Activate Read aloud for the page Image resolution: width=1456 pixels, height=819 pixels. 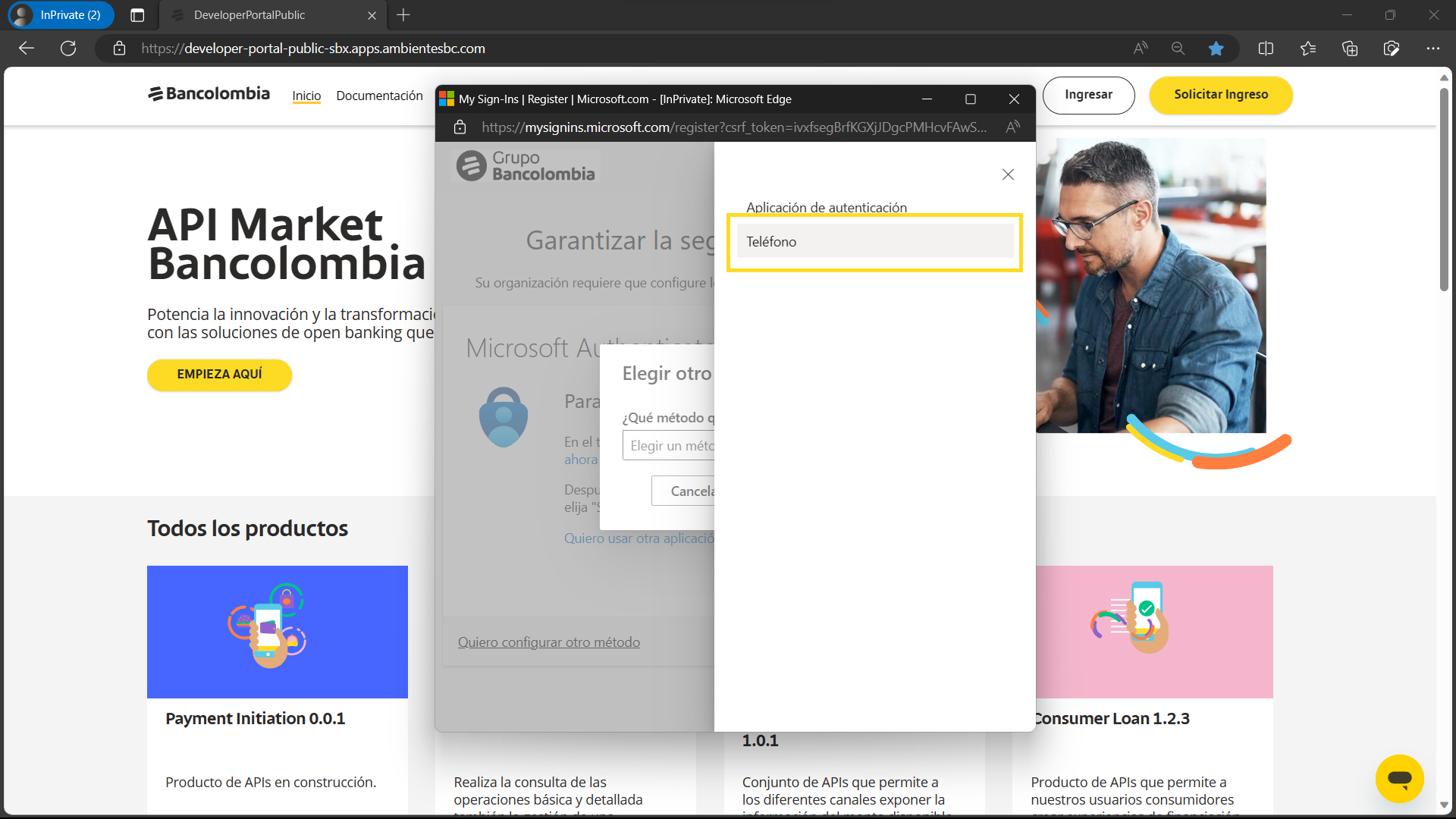click(1141, 48)
